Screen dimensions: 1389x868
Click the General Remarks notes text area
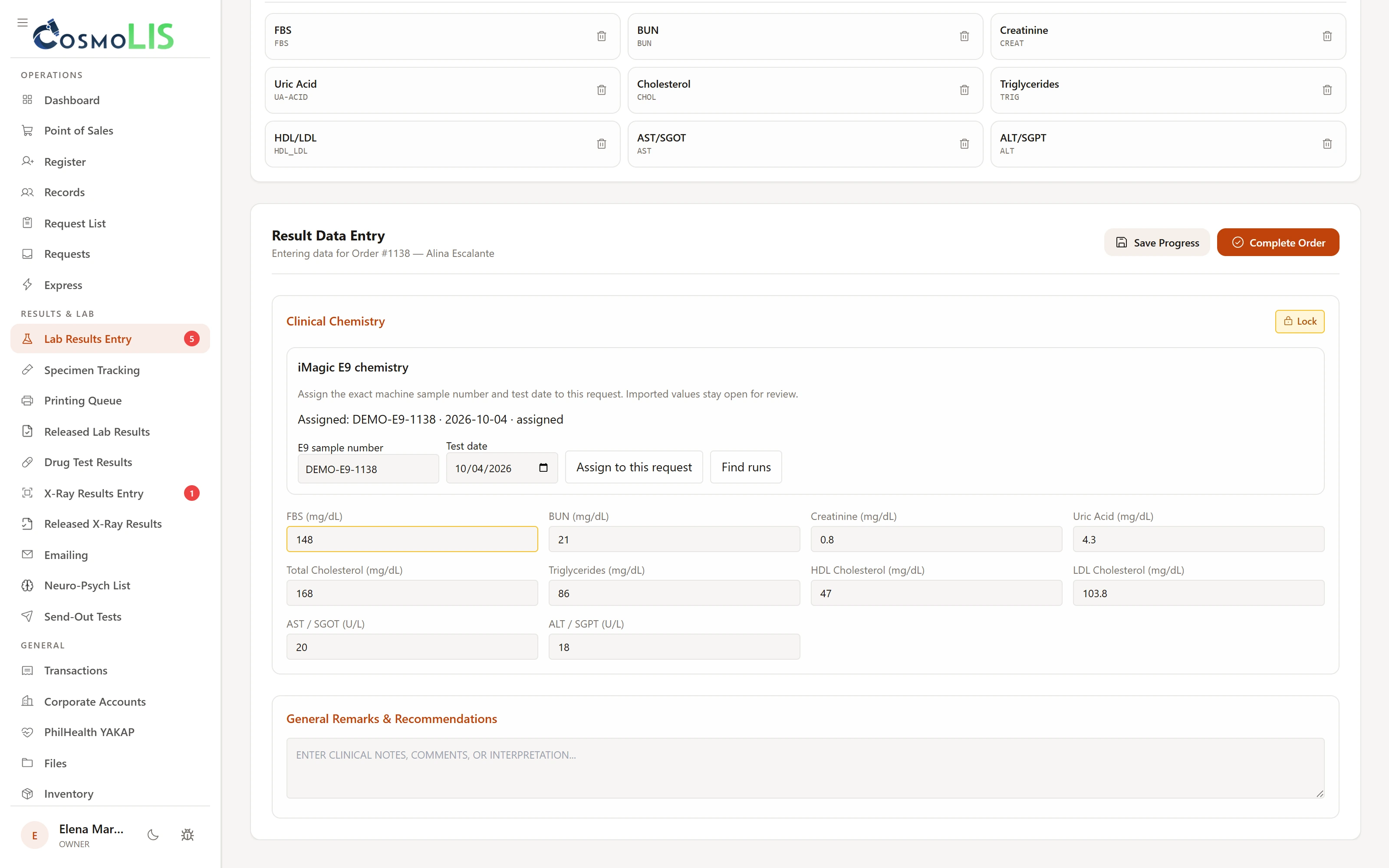(805, 768)
